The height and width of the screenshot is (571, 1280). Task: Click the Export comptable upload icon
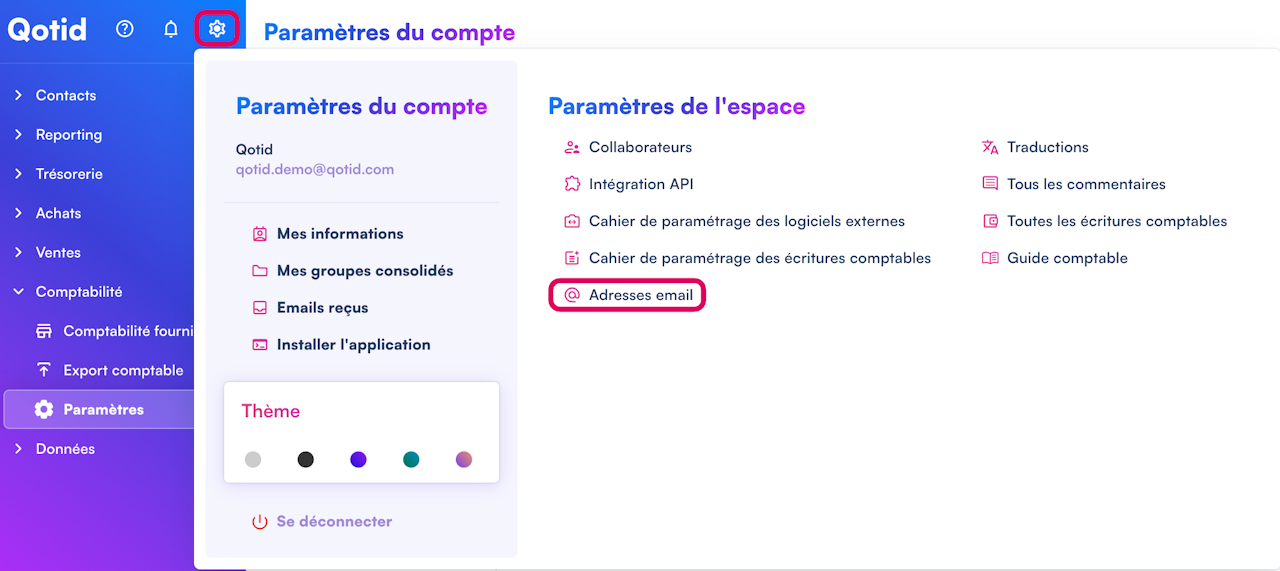[x=44, y=370]
